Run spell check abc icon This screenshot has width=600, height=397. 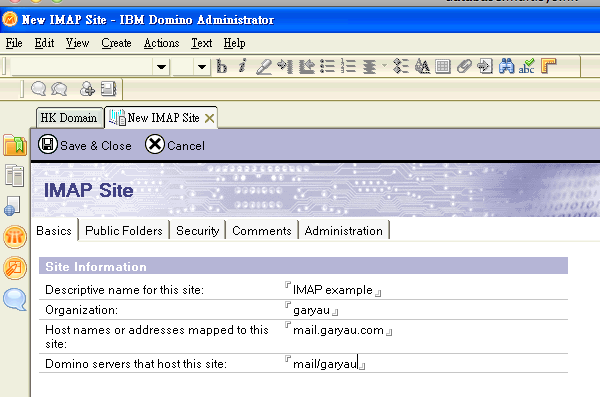click(x=527, y=66)
